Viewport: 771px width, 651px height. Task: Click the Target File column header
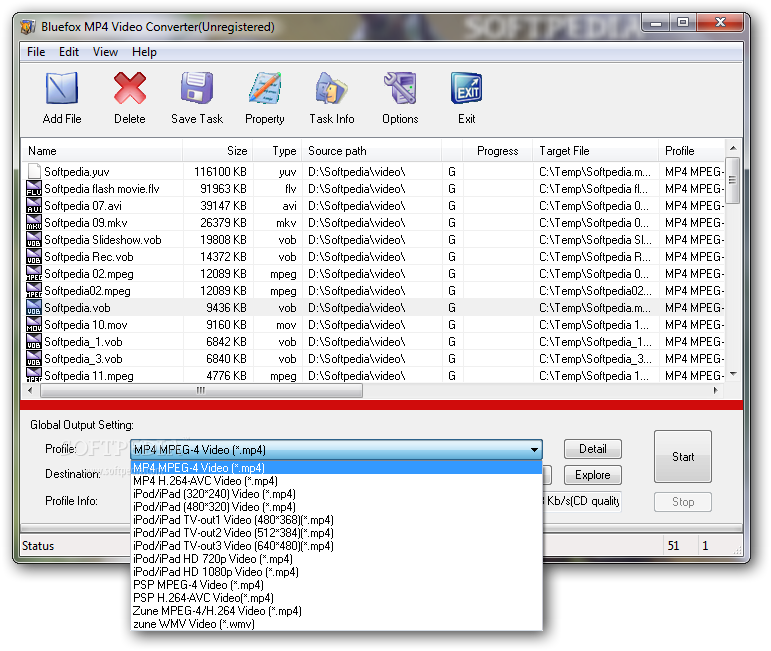point(595,151)
